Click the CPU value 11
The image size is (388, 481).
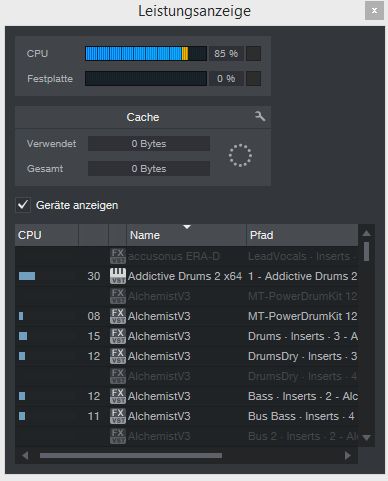(x=94, y=416)
